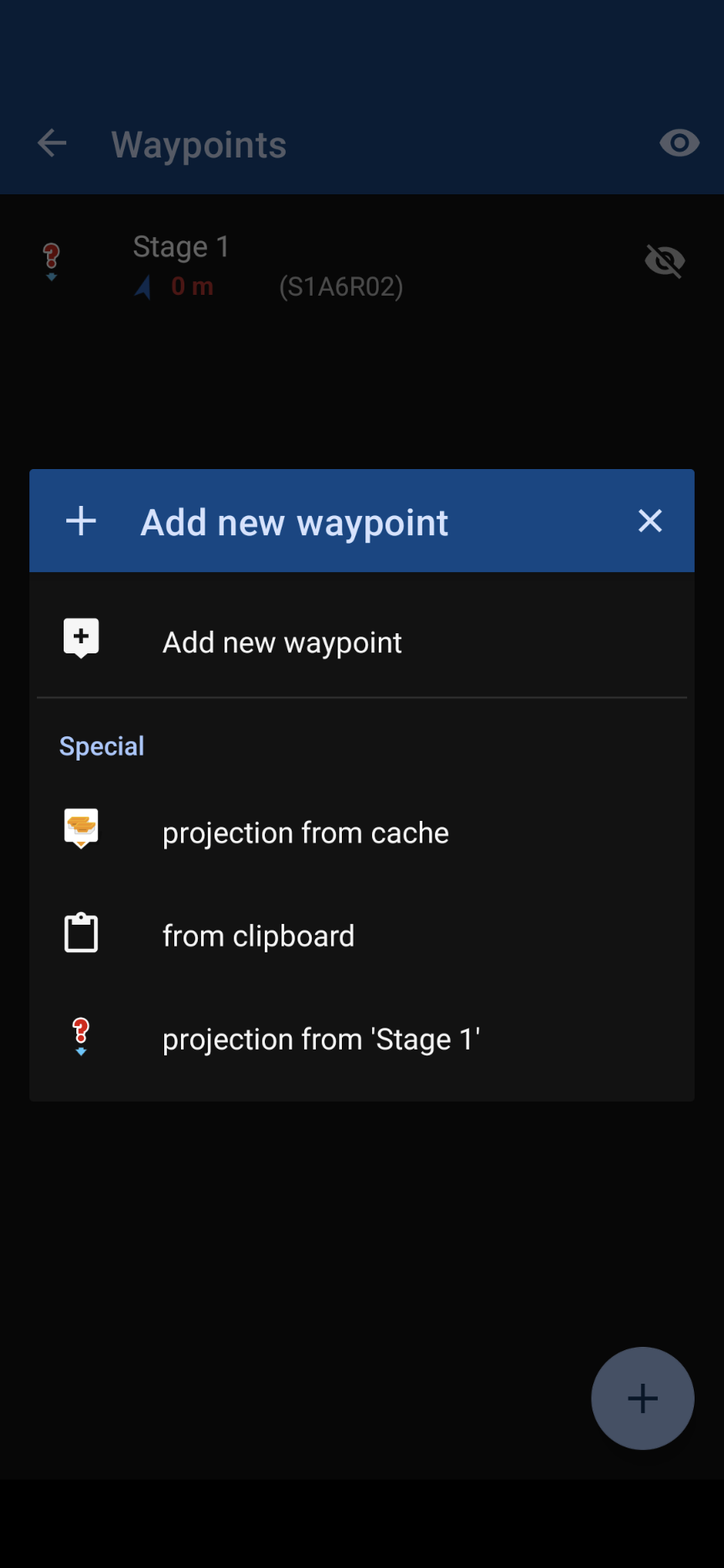Click the Stage 1 question mark waypoint icon
This screenshot has width=724, height=1568.
click(x=51, y=260)
